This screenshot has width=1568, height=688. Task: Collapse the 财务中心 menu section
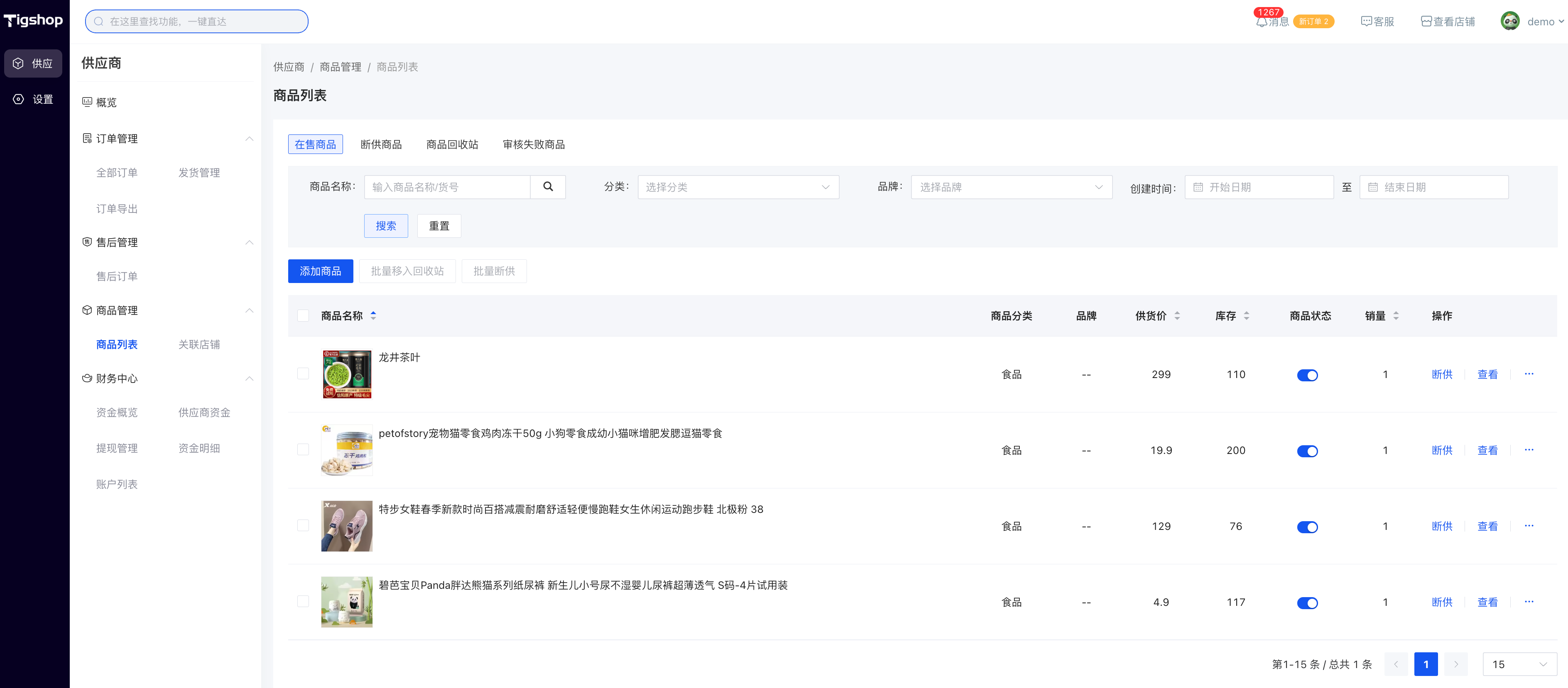pos(249,378)
